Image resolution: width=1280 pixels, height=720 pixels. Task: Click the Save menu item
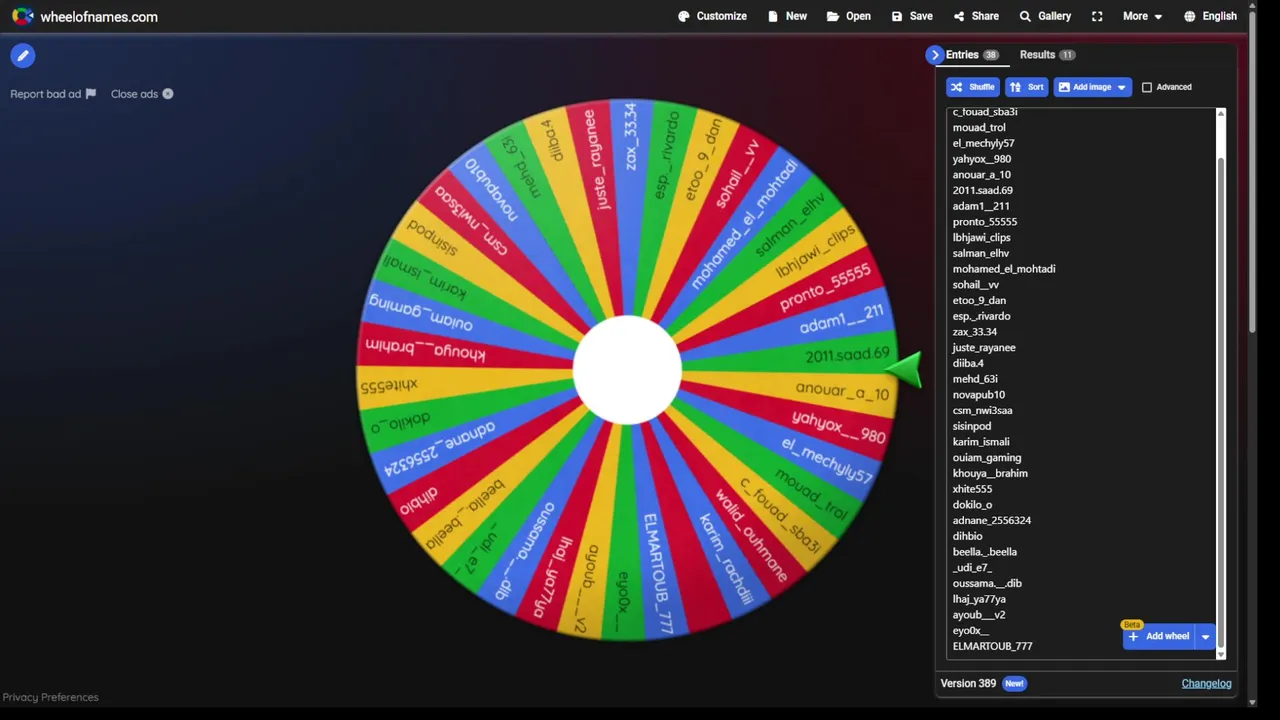pyautogui.click(x=912, y=16)
